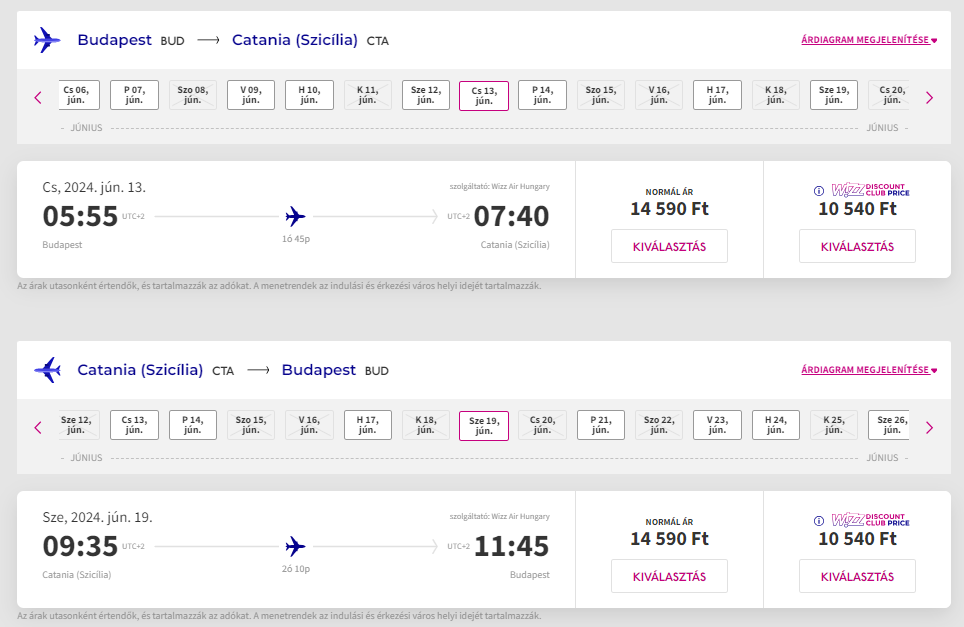This screenshot has width=964, height=627.
Task: Click left arrow of outbound date carousel
Action: (x=38, y=97)
